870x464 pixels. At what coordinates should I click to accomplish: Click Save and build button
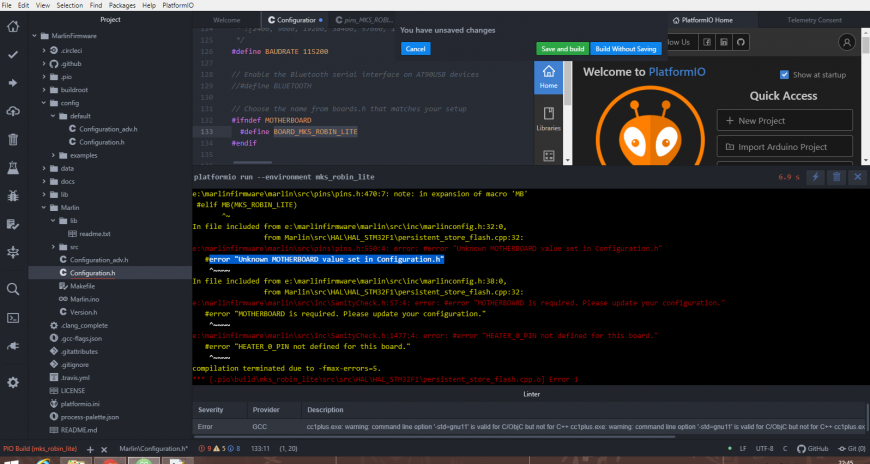[563, 49]
